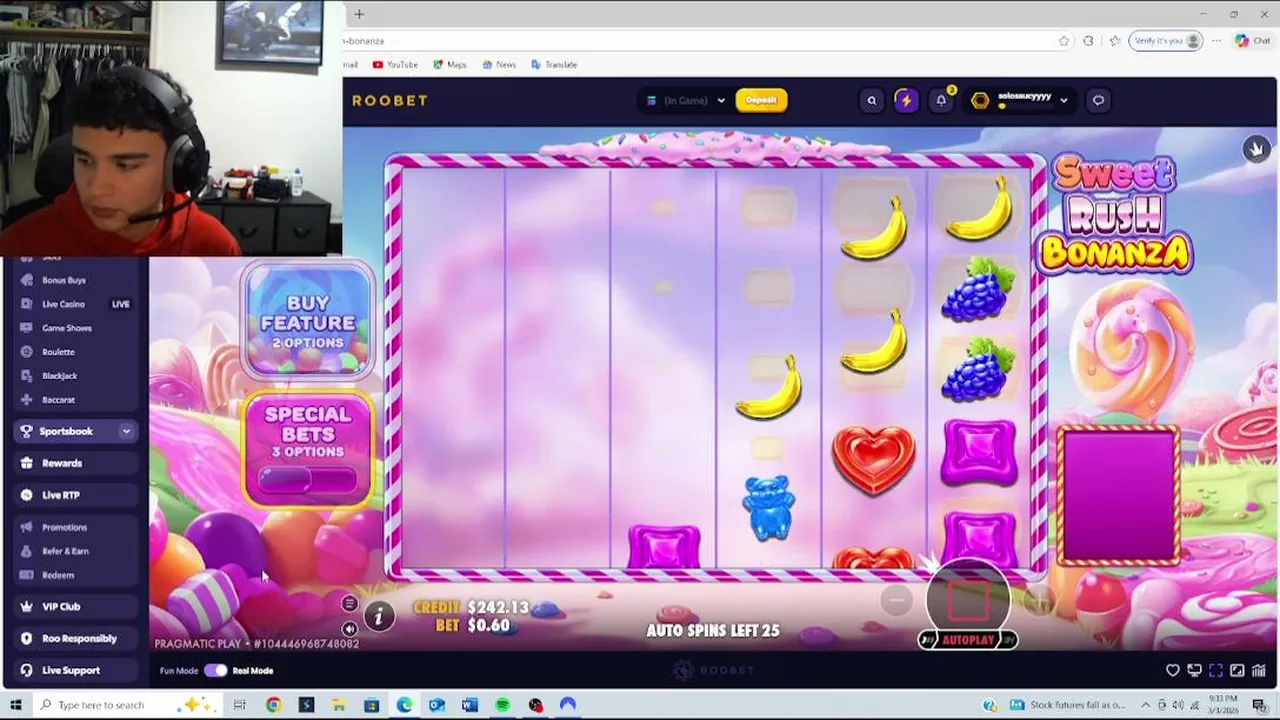This screenshot has width=1280, height=720.
Task: Open the Windows Start menu
Action: click(16, 705)
